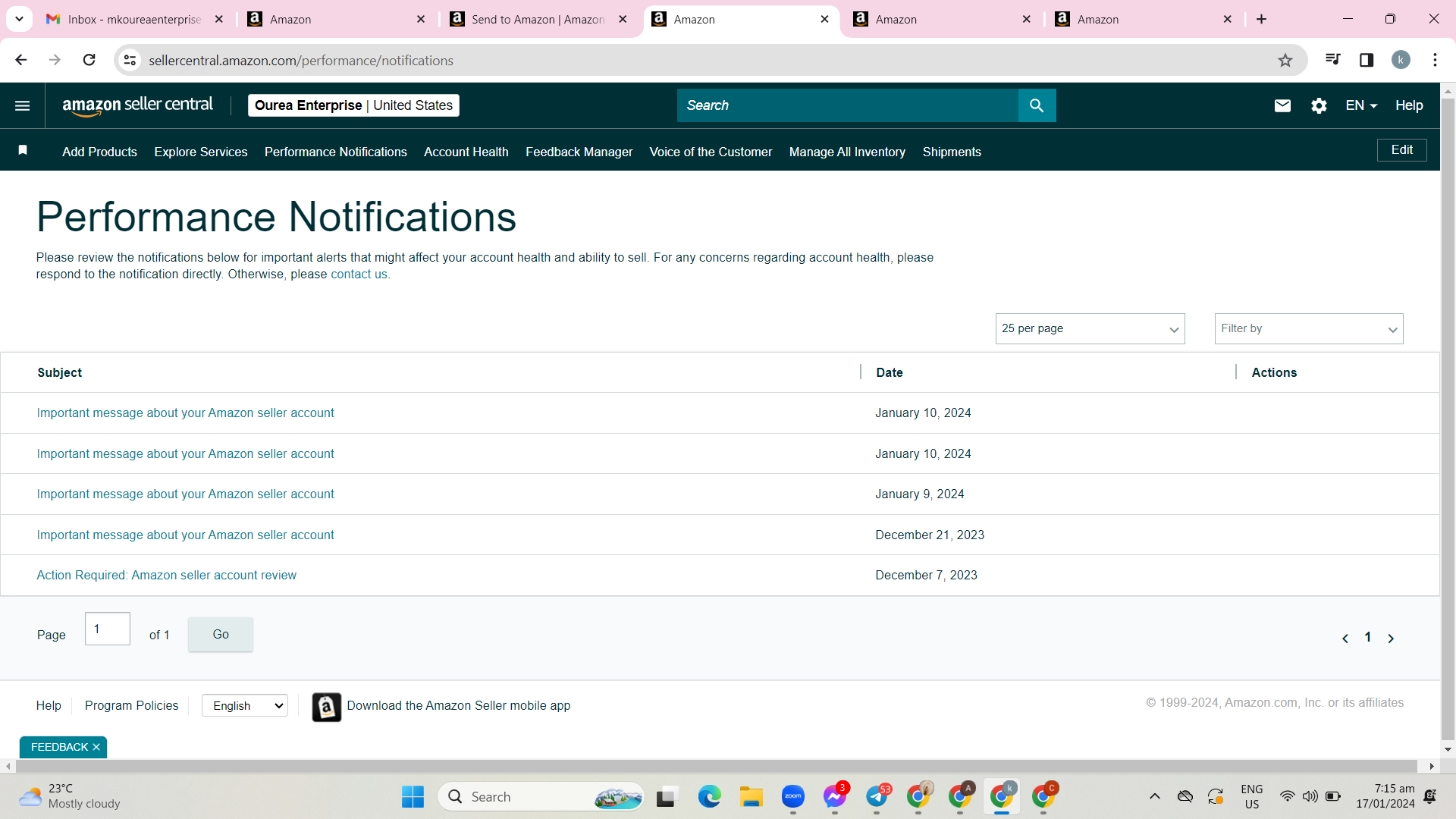
Task: Expand the Chrome tab search dropdown
Action: tap(19, 19)
